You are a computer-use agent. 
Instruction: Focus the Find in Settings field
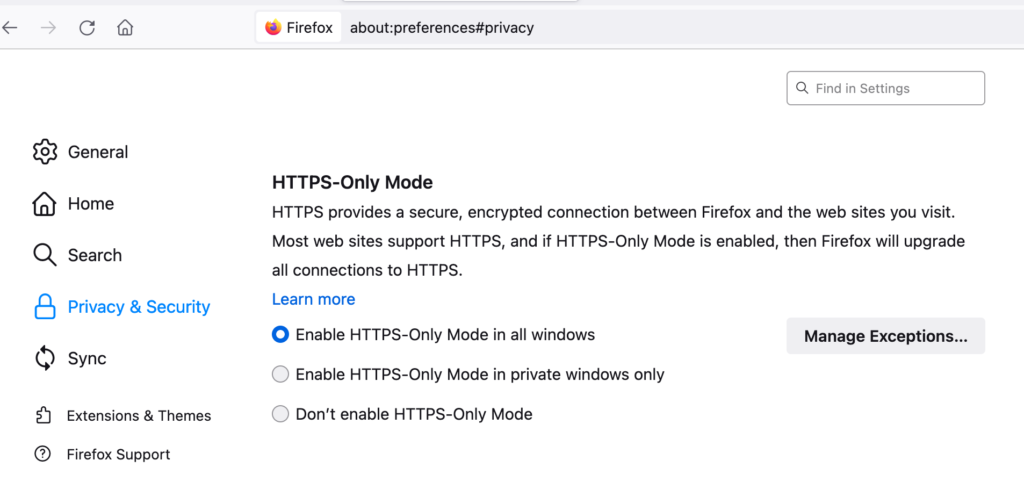point(886,88)
